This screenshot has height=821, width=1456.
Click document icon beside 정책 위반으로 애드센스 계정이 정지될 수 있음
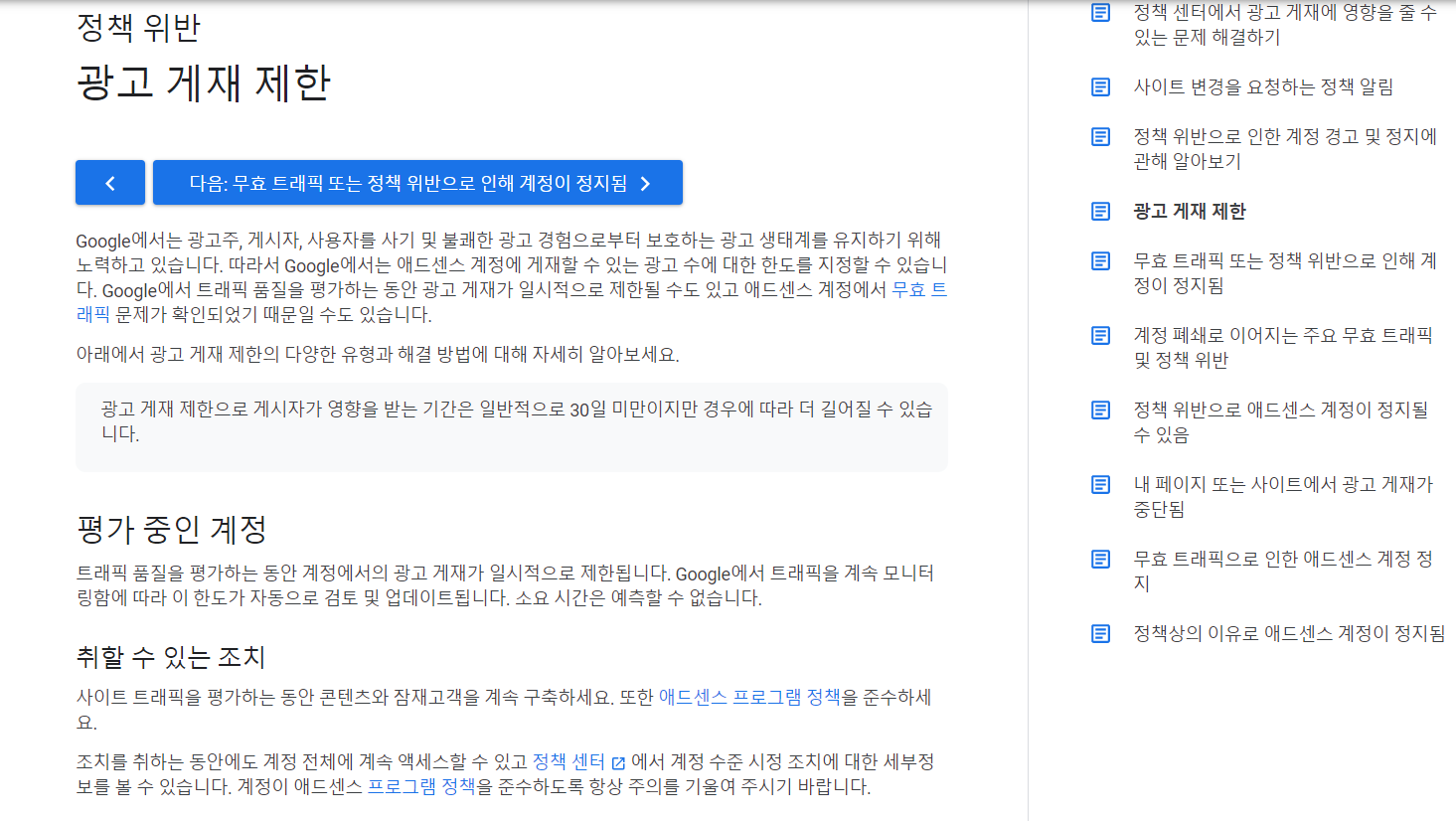pos(1100,410)
